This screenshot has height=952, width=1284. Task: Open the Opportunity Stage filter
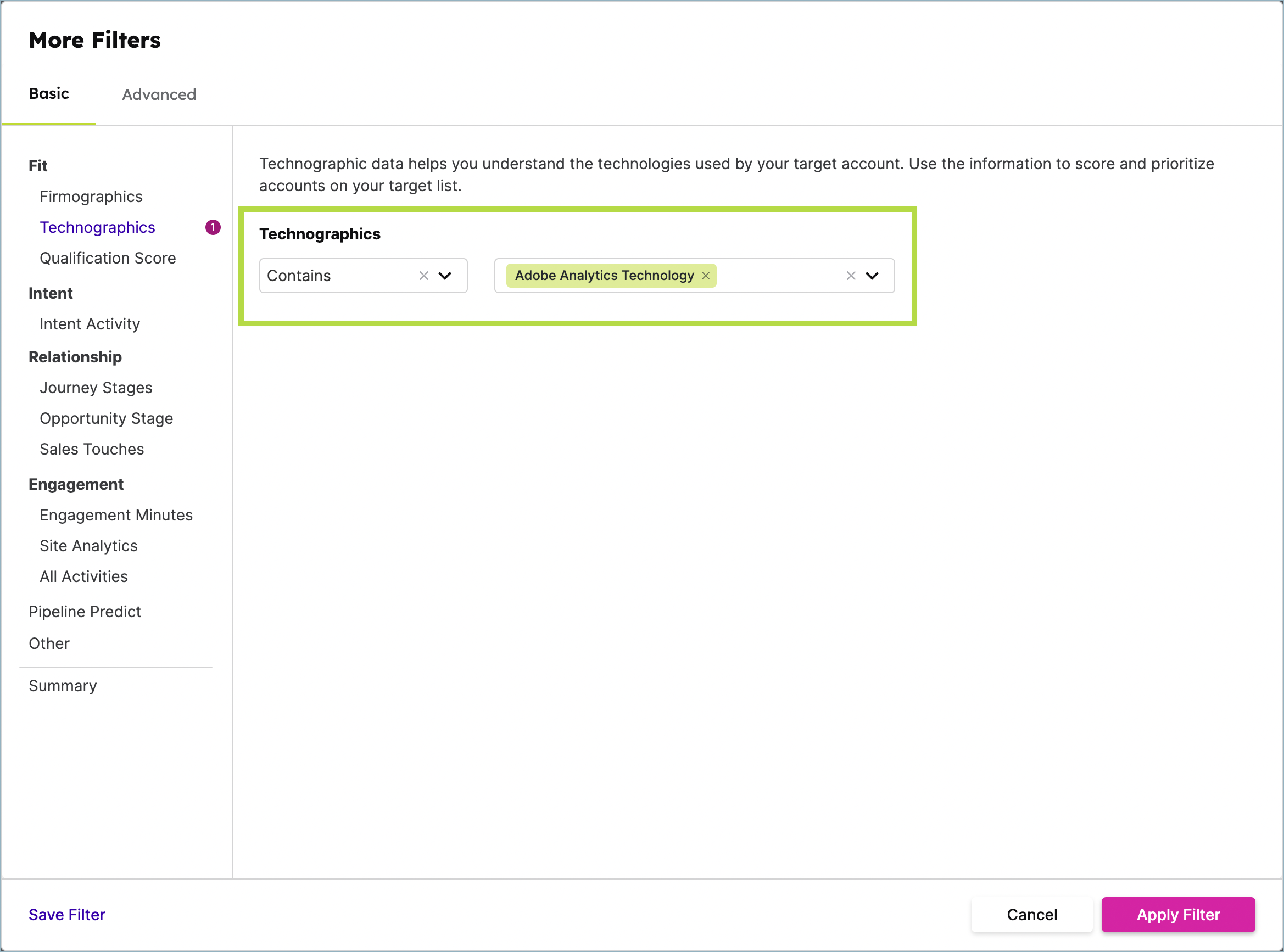106,418
